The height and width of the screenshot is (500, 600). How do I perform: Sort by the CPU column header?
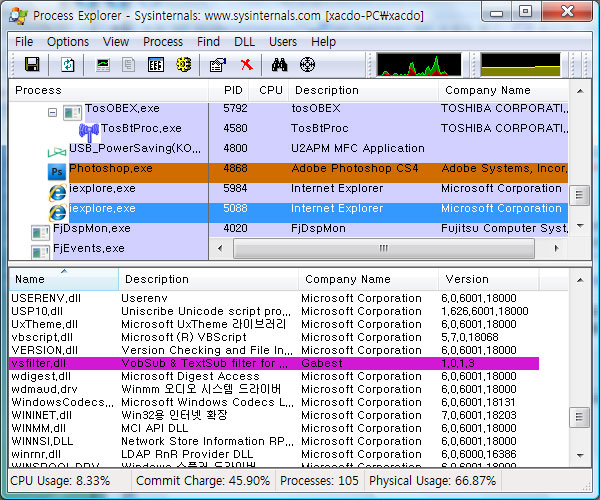click(x=269, y=90)
